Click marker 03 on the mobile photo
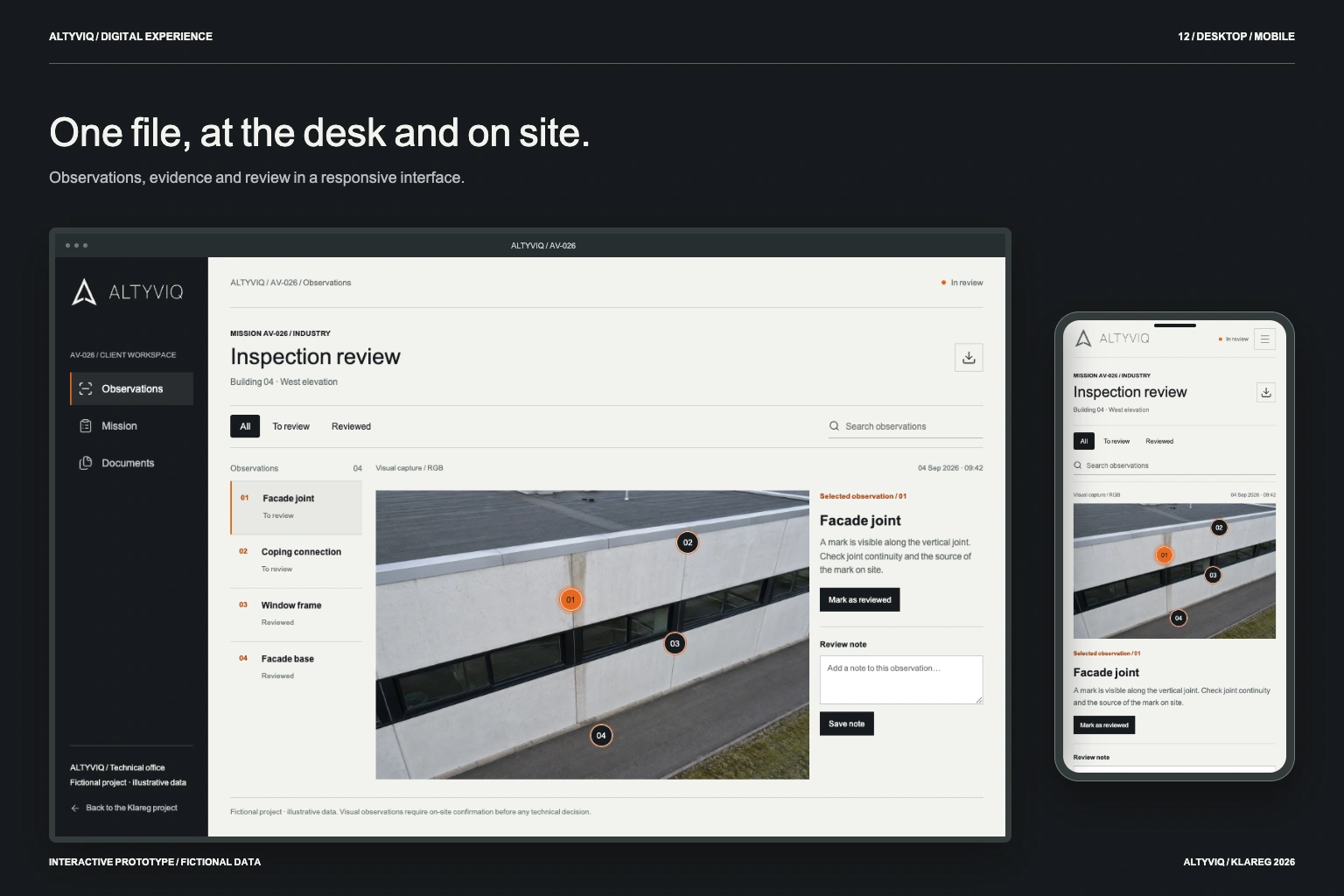 click(x=1213, y=575)
